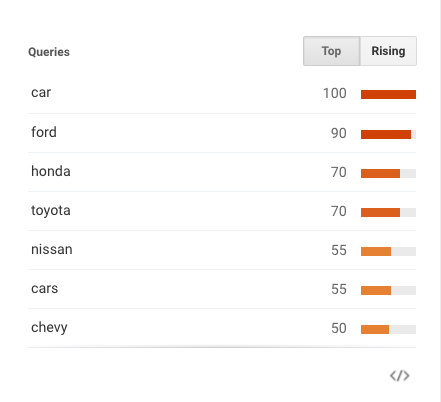Switch to the Rising queries tab
This screenshot has height=402, width=441.
coord(388,51)
